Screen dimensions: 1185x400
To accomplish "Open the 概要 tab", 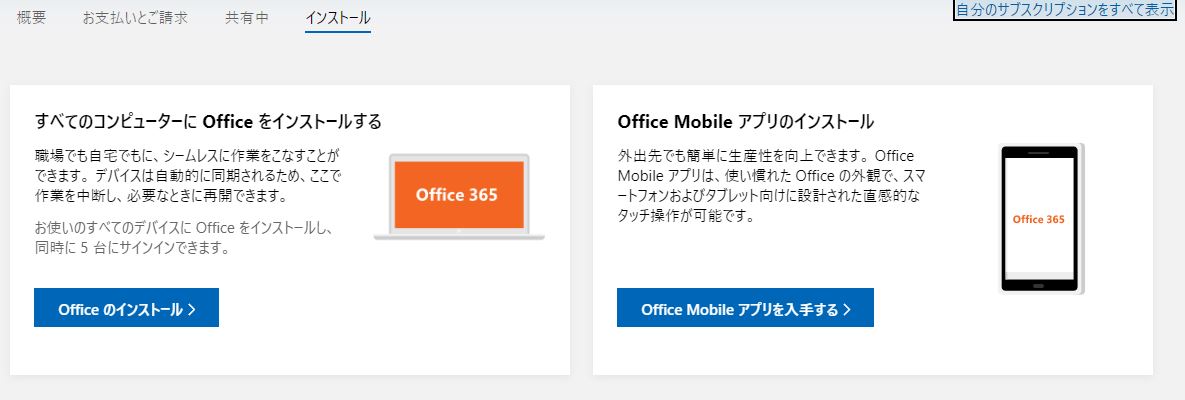I will pyautogui.click(x=31, y=18).
